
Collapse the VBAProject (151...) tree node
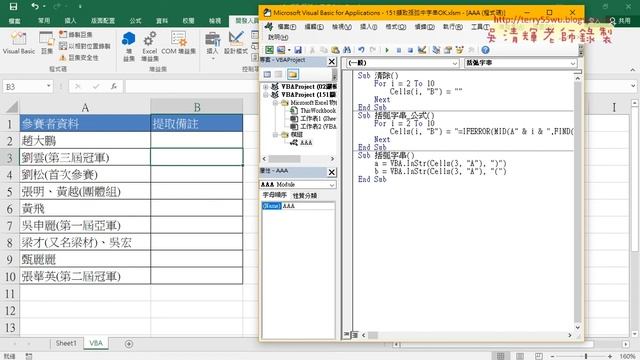pos(266,95)
